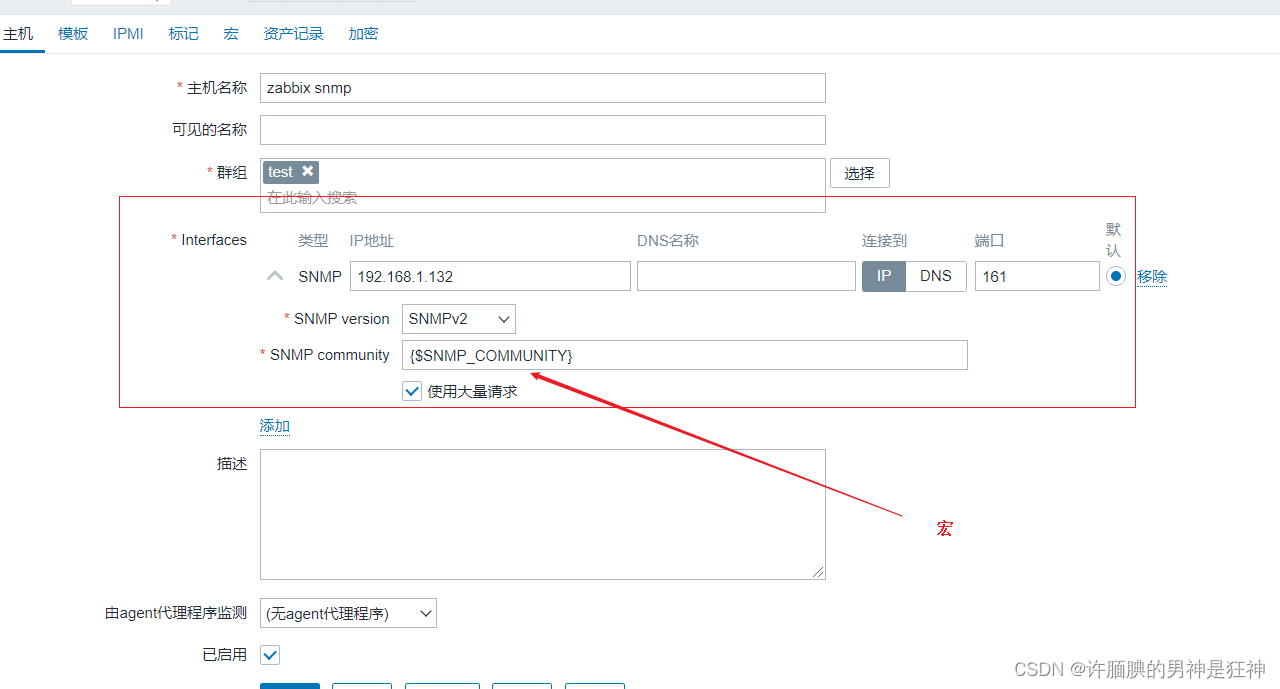This screenshot has width=1280, height=689.
Task: Go to the 标记 tab
Action: tap(184, 34)
